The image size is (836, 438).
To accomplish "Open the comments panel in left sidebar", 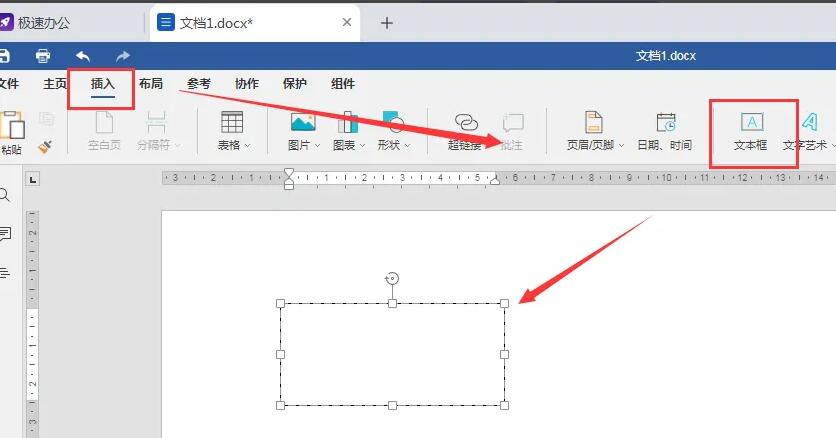I will tap(5, 233).
